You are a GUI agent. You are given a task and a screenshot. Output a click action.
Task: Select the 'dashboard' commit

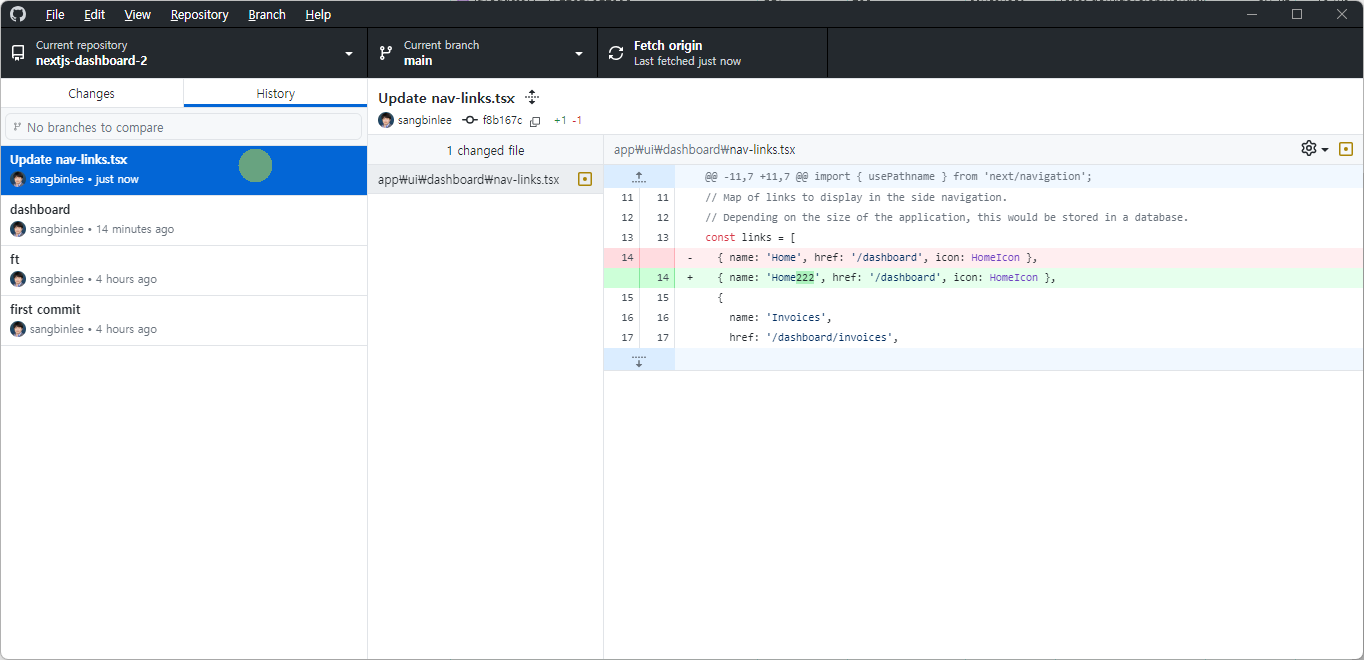pos(184,220)
